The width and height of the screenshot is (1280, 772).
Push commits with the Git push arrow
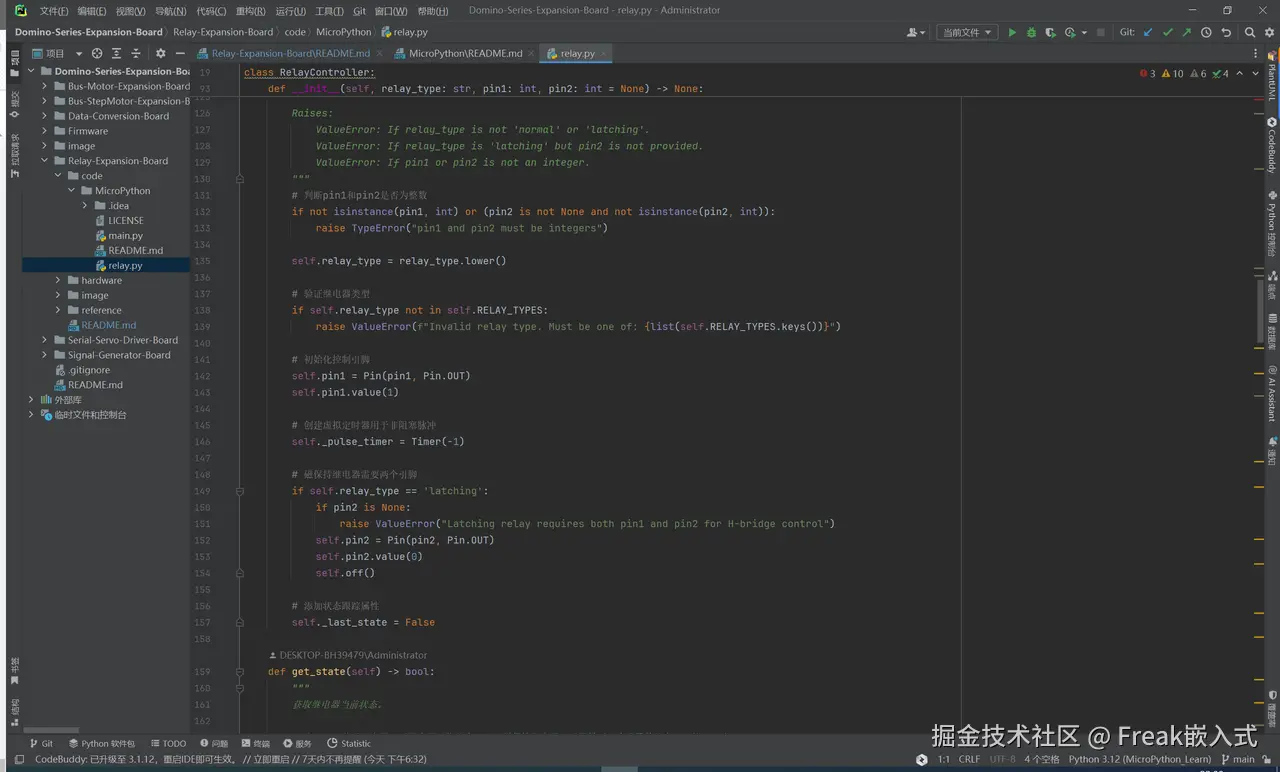point(1186,32)
